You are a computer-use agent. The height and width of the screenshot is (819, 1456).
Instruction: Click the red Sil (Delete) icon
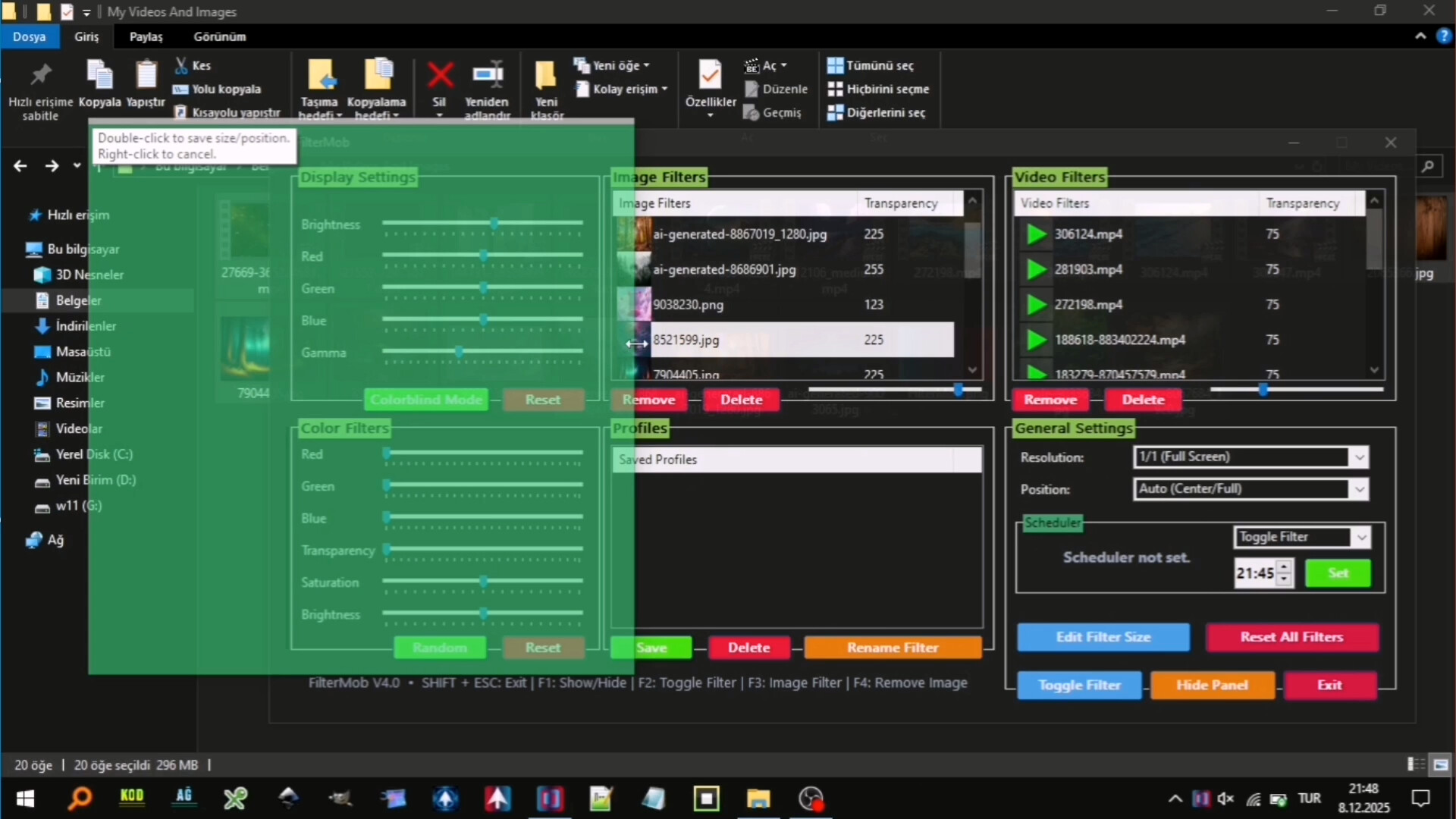(x=440, y=76)
